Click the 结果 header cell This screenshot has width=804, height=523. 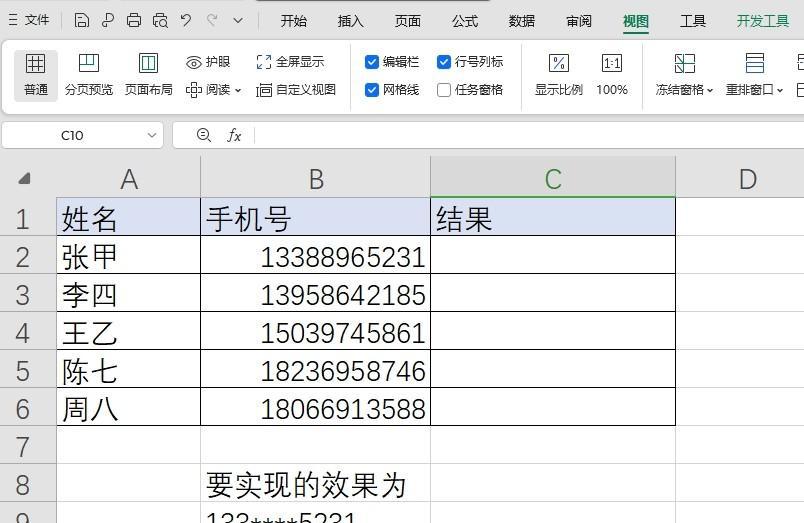pyautogui.click(x=553, y=217)
